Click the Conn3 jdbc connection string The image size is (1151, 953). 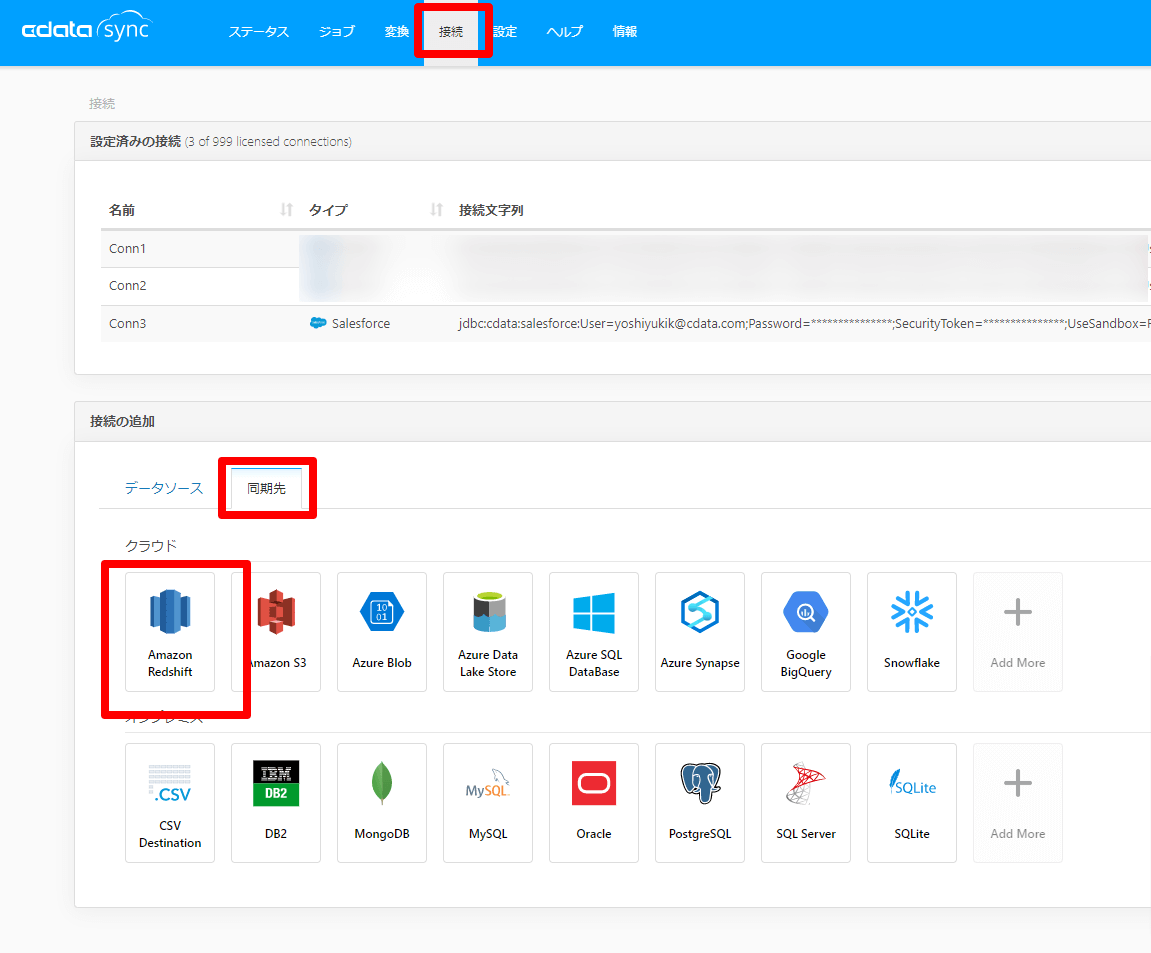pos(804,323)
